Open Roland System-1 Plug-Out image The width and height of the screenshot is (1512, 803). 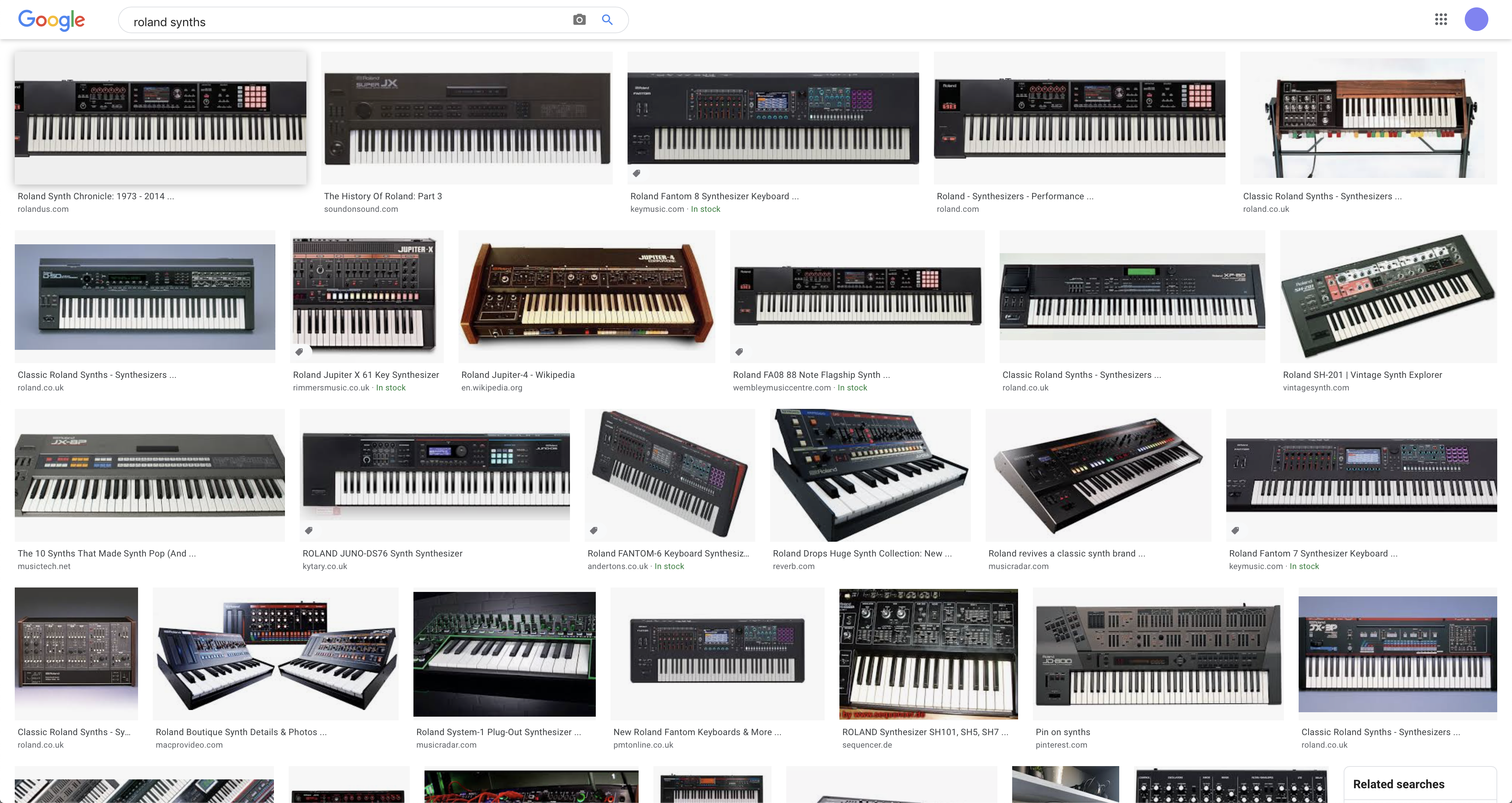[x=504, y=654]
